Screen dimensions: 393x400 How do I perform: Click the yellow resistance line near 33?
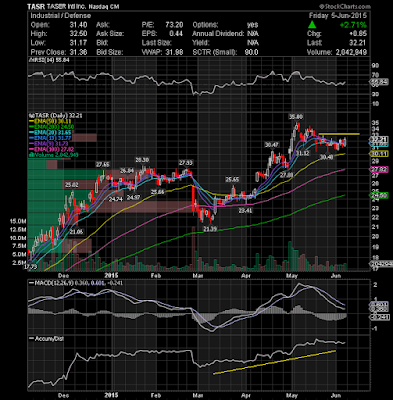(339, 134)
